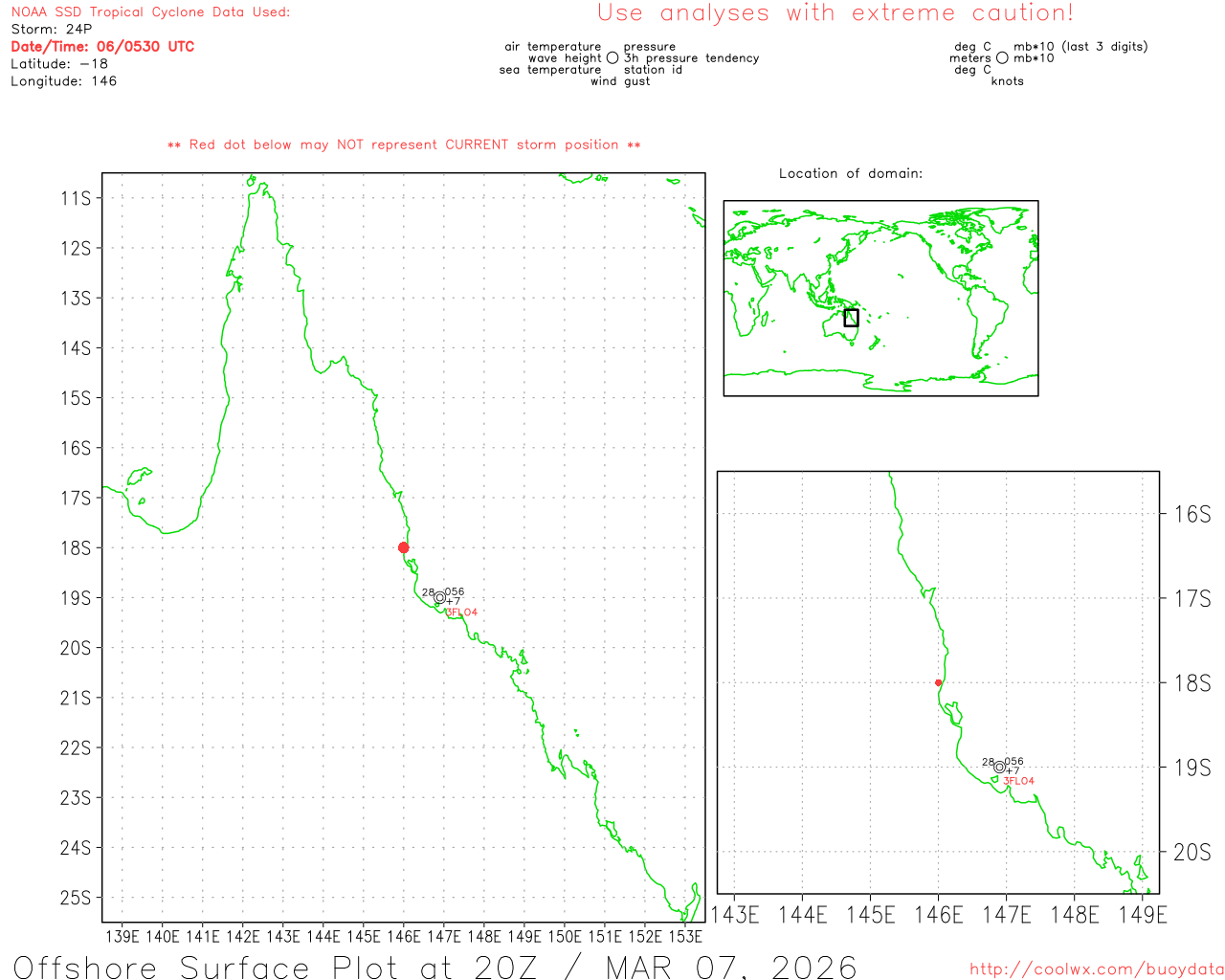Click the 18S latitude label on main map

pyautogui.click(x=76, y=548)
